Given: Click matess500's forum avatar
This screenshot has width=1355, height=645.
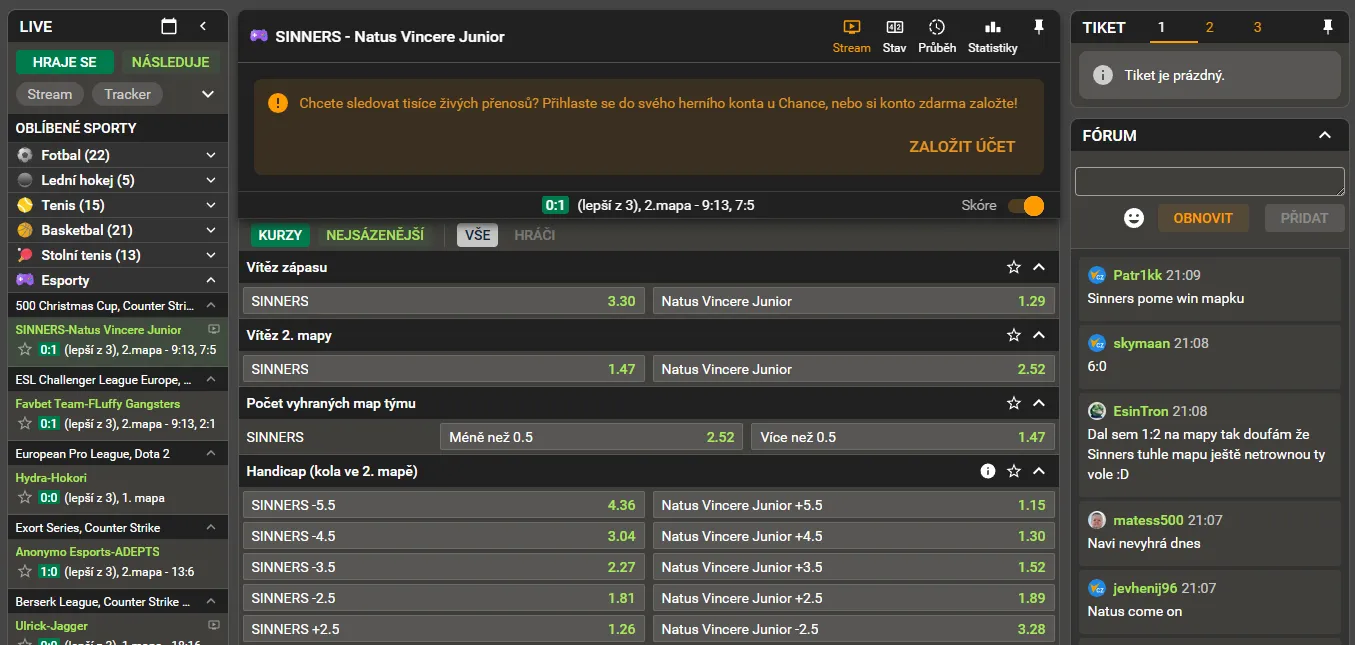Looking at the screenshot, I should tap(1097, 520).
